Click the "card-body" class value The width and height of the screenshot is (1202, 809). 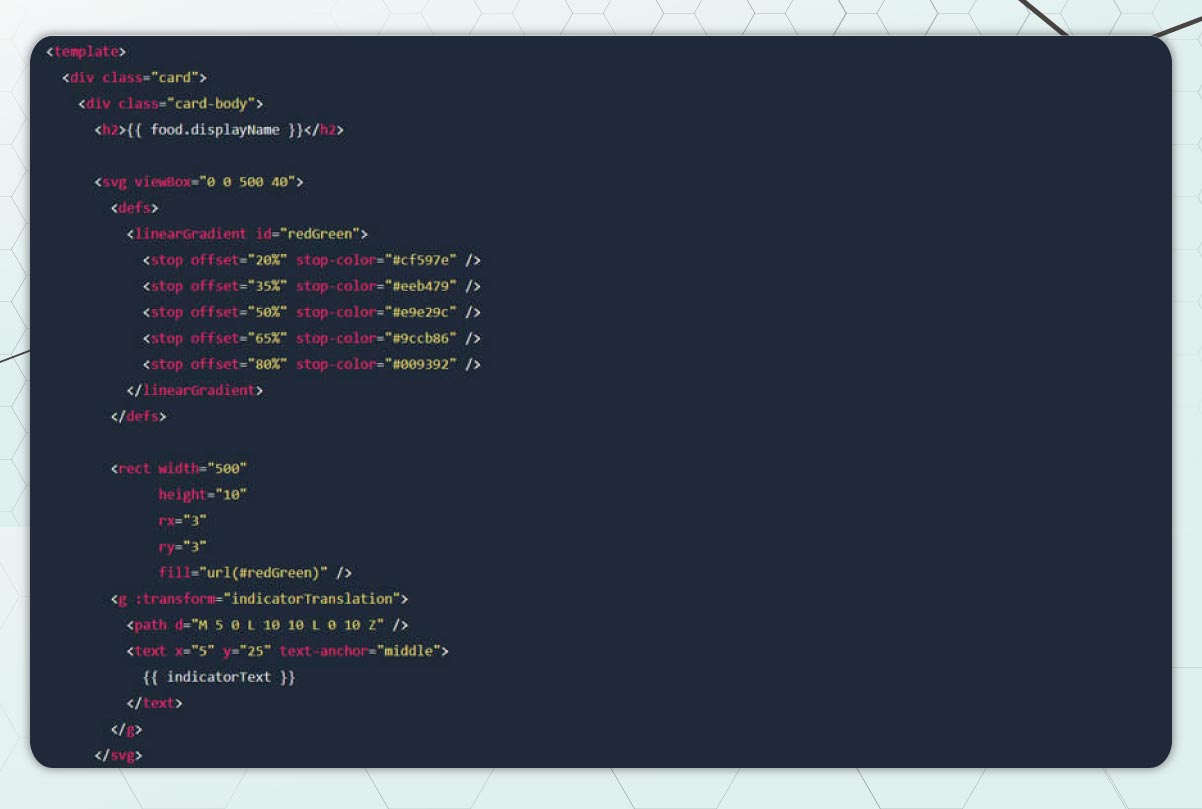pos(213,103)
